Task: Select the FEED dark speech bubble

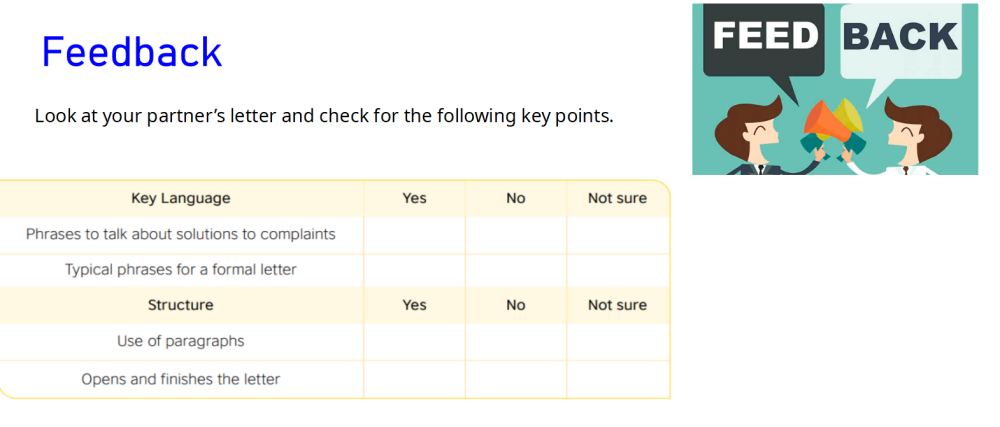Action: 763,43
